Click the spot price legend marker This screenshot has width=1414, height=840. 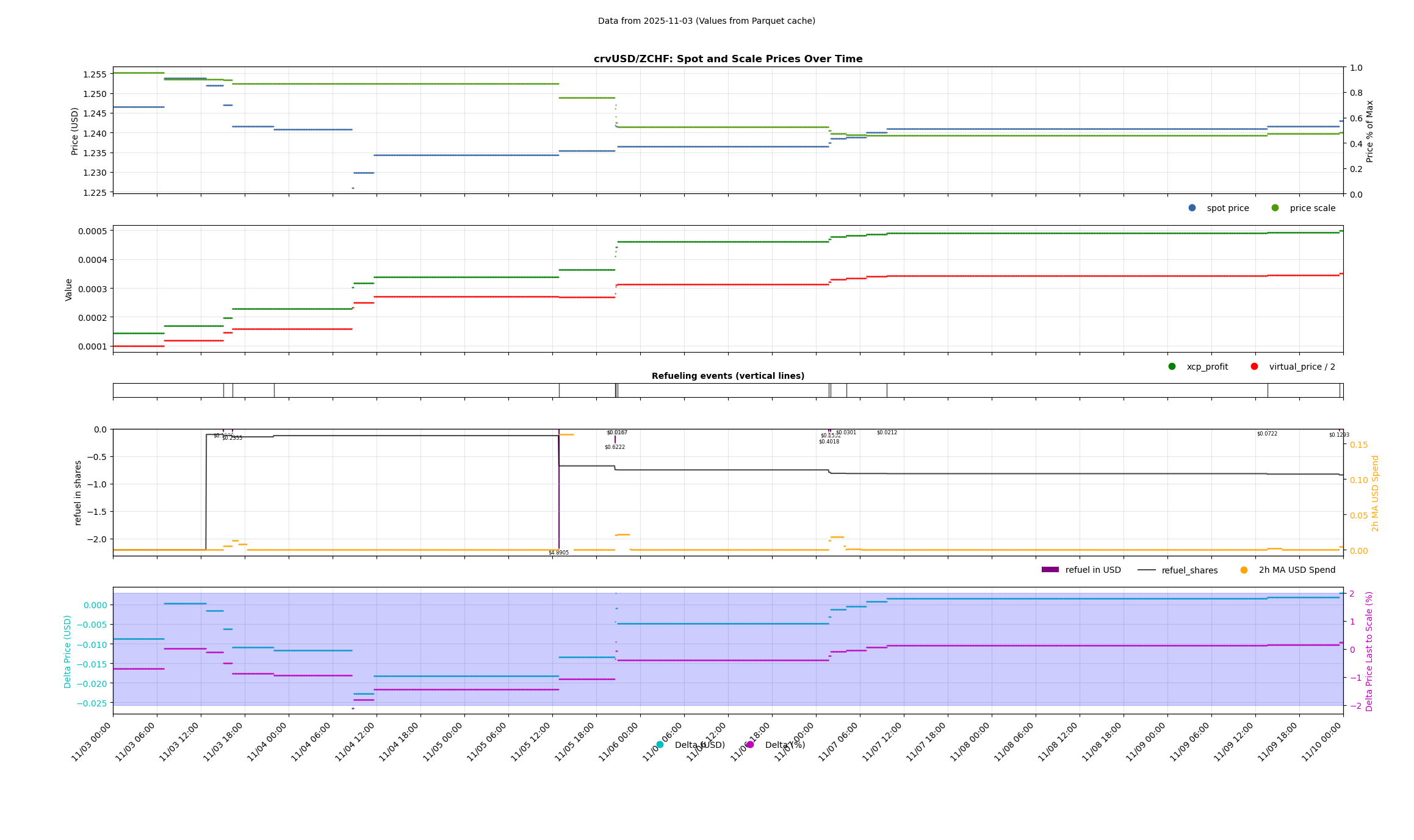point(1192,208)
